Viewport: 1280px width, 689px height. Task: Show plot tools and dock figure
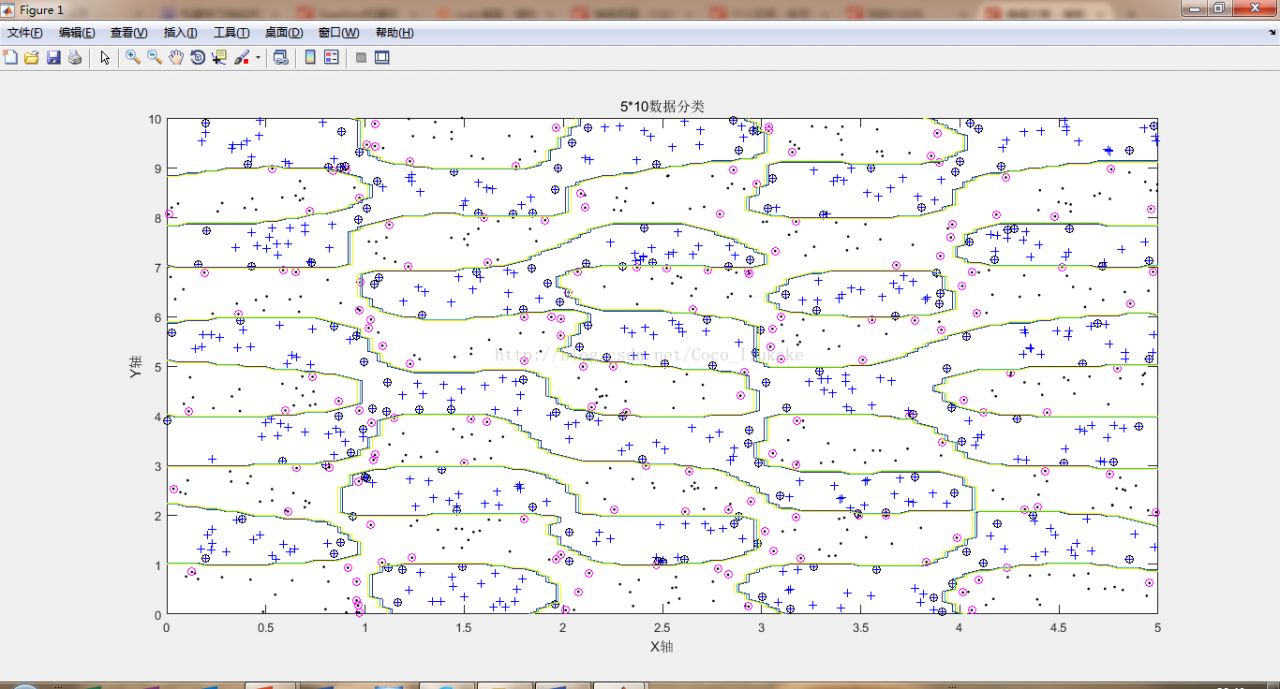[x=382, y=57]
